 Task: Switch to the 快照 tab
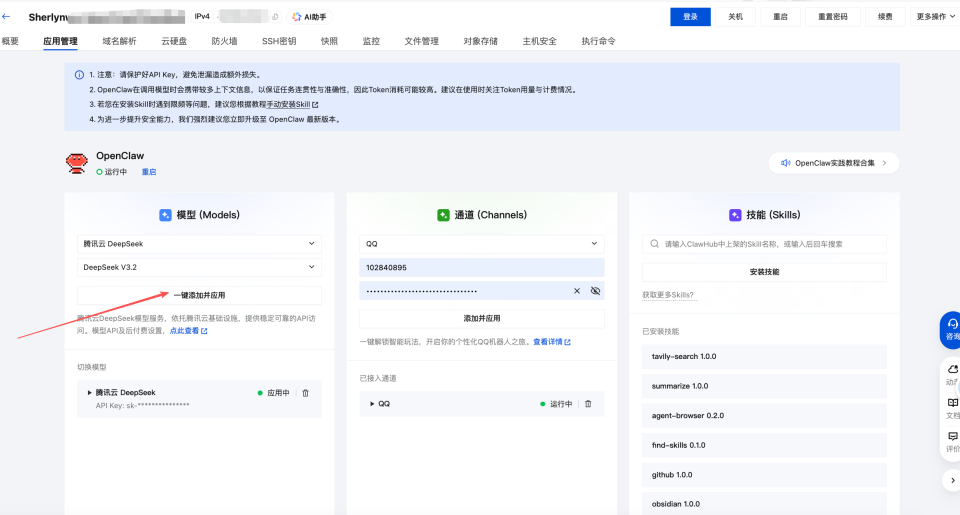click(329, 41)
